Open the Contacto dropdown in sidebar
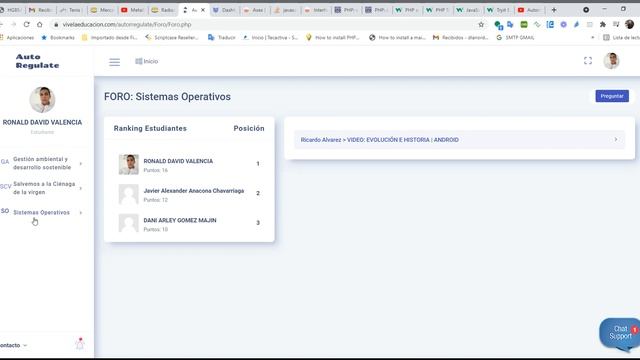Image resolution: width=640 pixels, height=360 pixels. pos(13,345)
